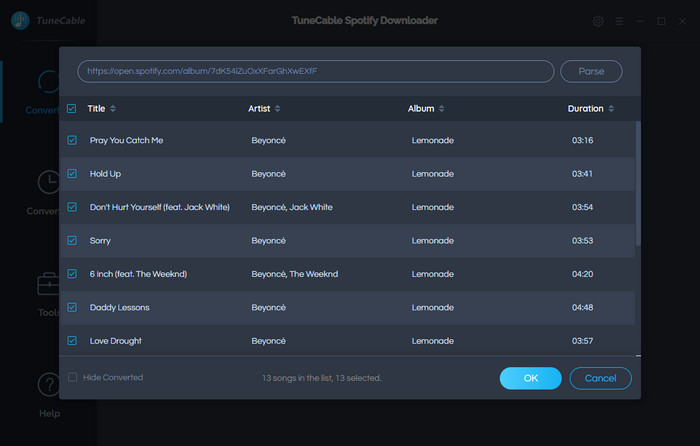Uncheck the Sorry track checkbox
This screenshot has width=700, height=446.
pyautogui.click(x=72, y=241)
